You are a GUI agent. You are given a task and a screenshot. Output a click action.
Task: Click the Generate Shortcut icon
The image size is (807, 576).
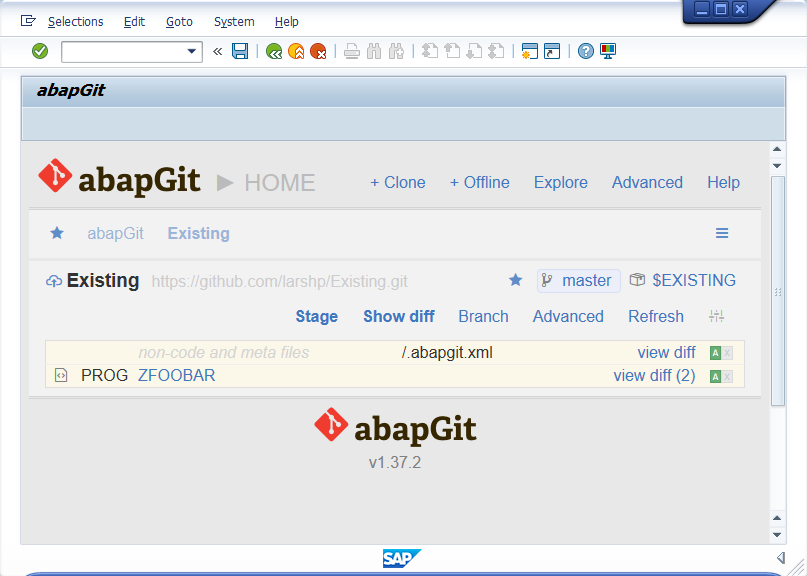(x=552, y=51)
